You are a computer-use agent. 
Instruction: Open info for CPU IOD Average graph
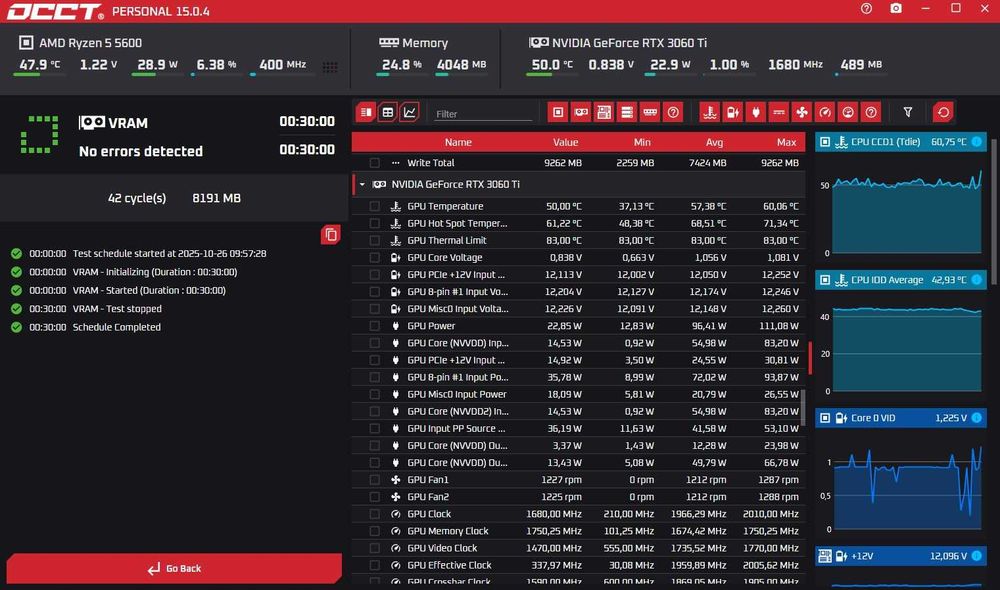tap(976, 279)
